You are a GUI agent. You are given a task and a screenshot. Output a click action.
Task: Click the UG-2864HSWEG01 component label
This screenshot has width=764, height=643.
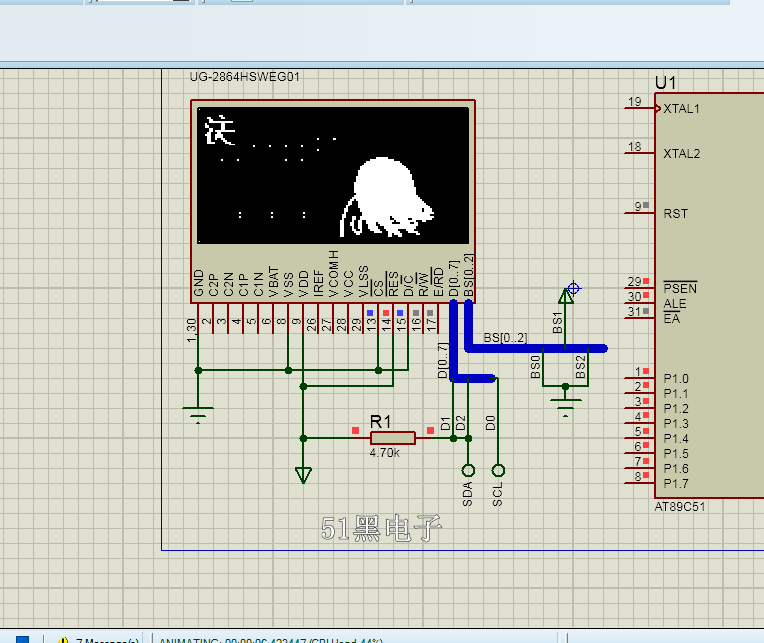click(245, 76)
